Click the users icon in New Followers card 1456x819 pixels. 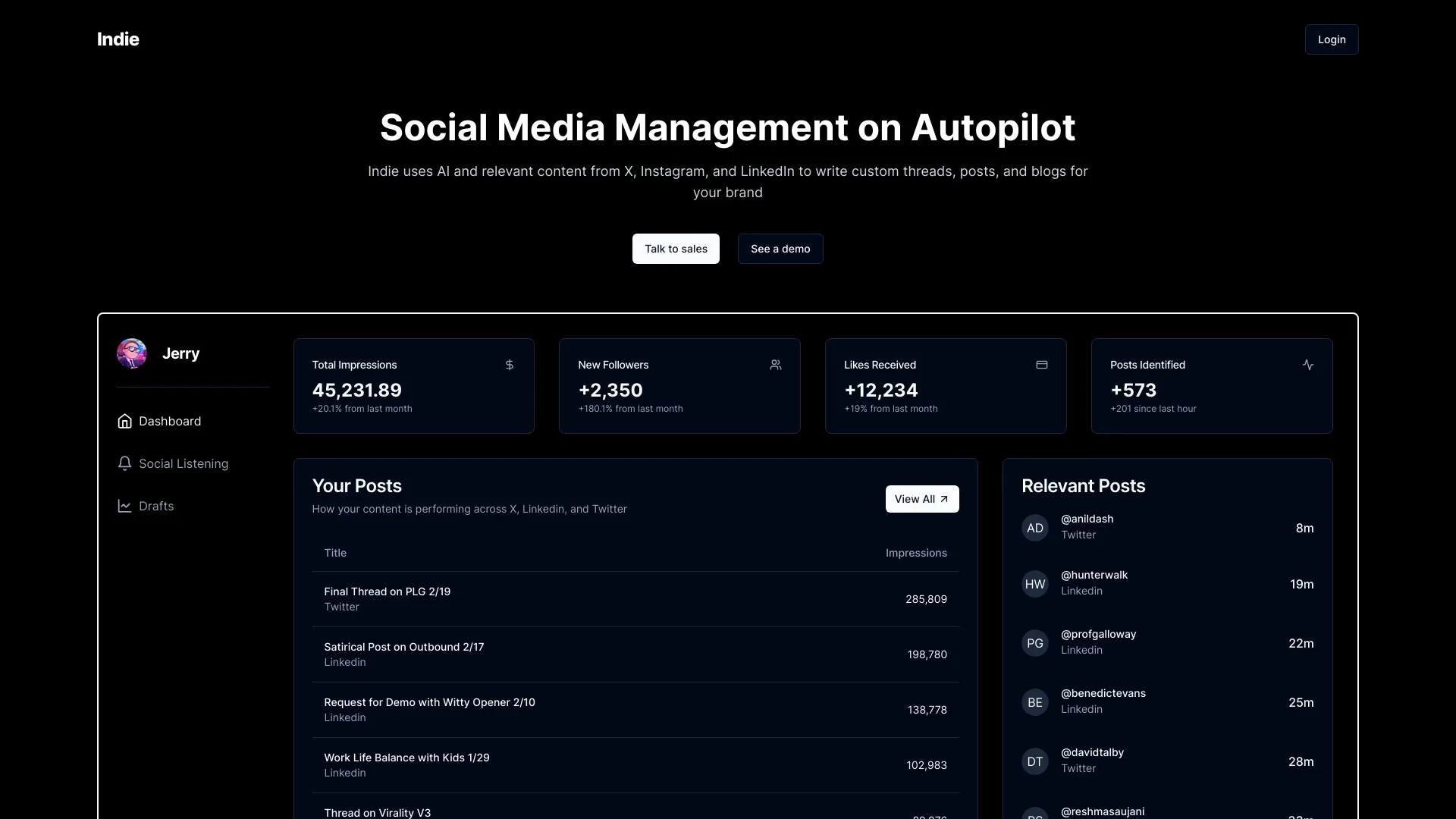(775, 365)
